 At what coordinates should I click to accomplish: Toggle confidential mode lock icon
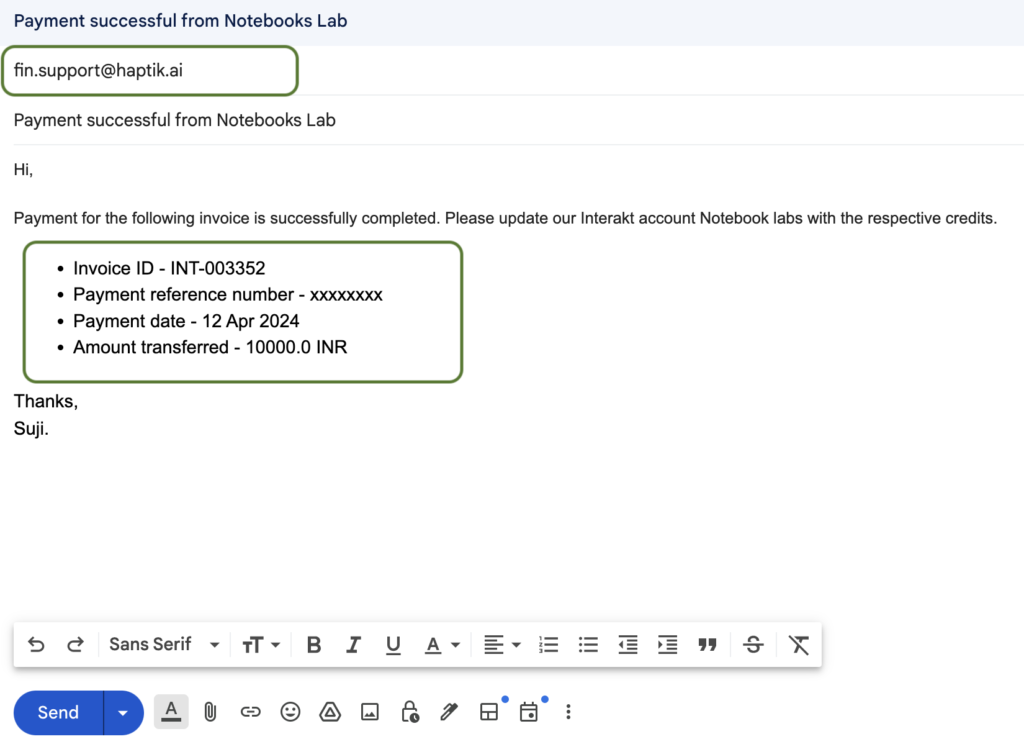point(410,712)
